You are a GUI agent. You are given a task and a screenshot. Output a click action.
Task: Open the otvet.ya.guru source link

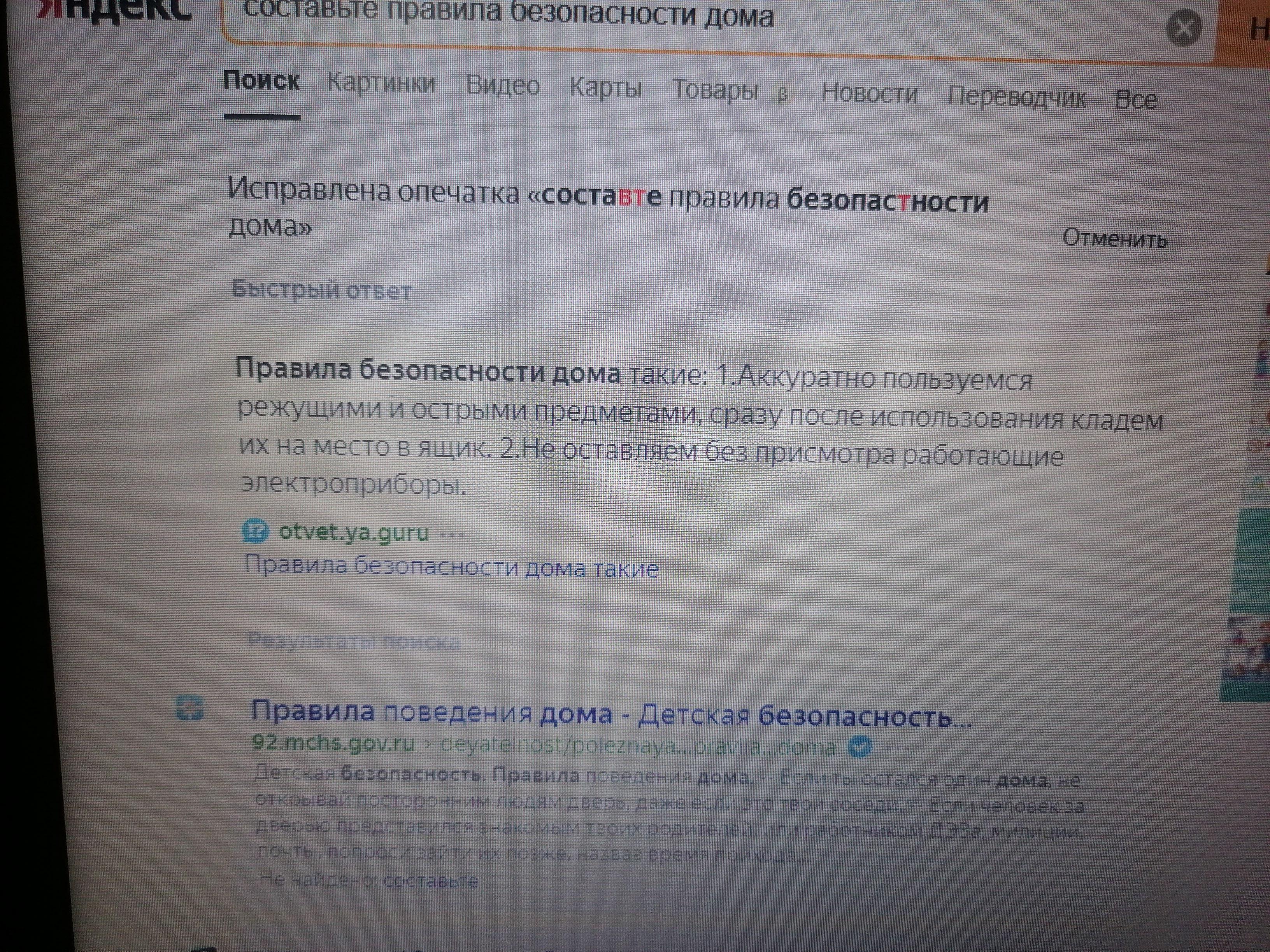354,532
